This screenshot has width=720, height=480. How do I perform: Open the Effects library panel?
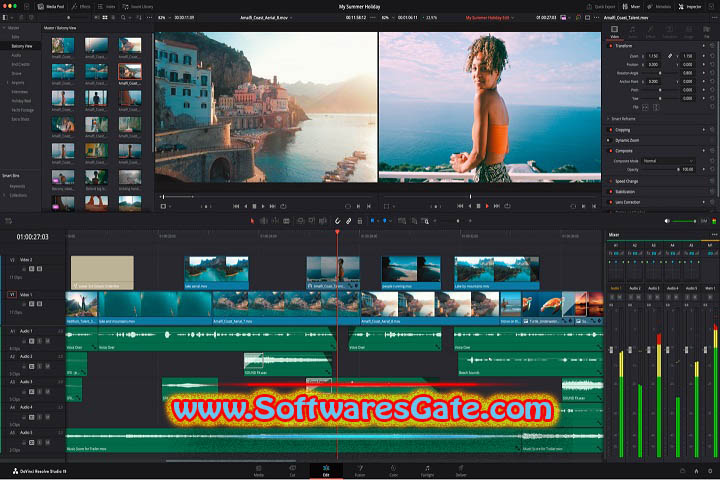81,6
